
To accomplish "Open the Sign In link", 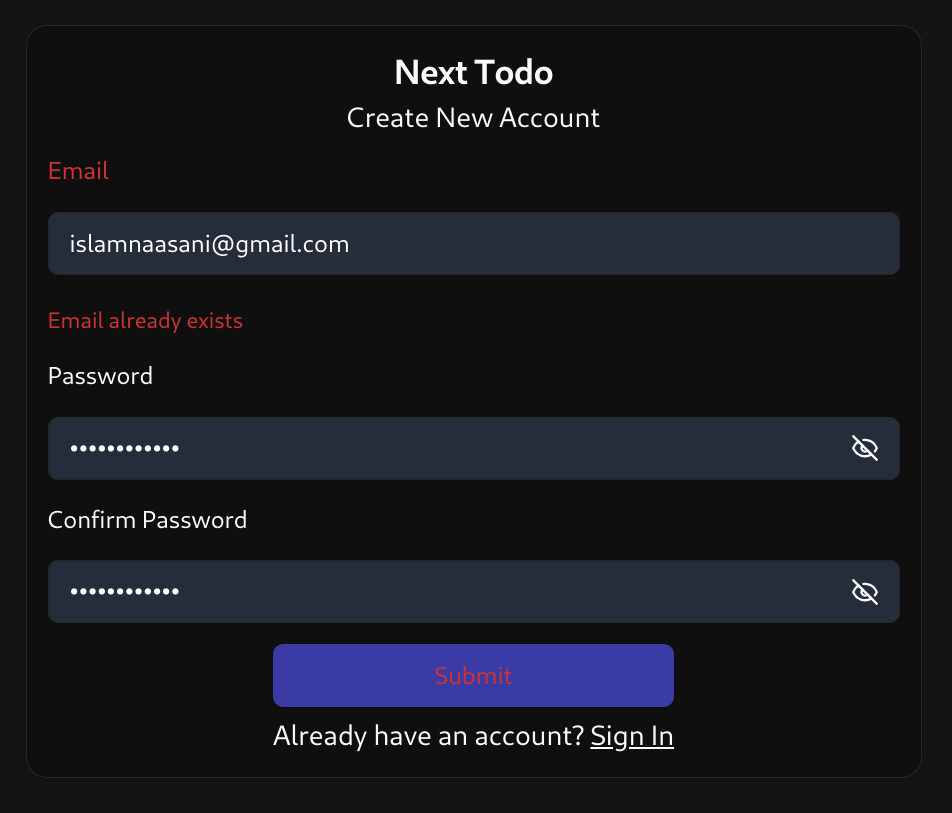I will point(631,736).
